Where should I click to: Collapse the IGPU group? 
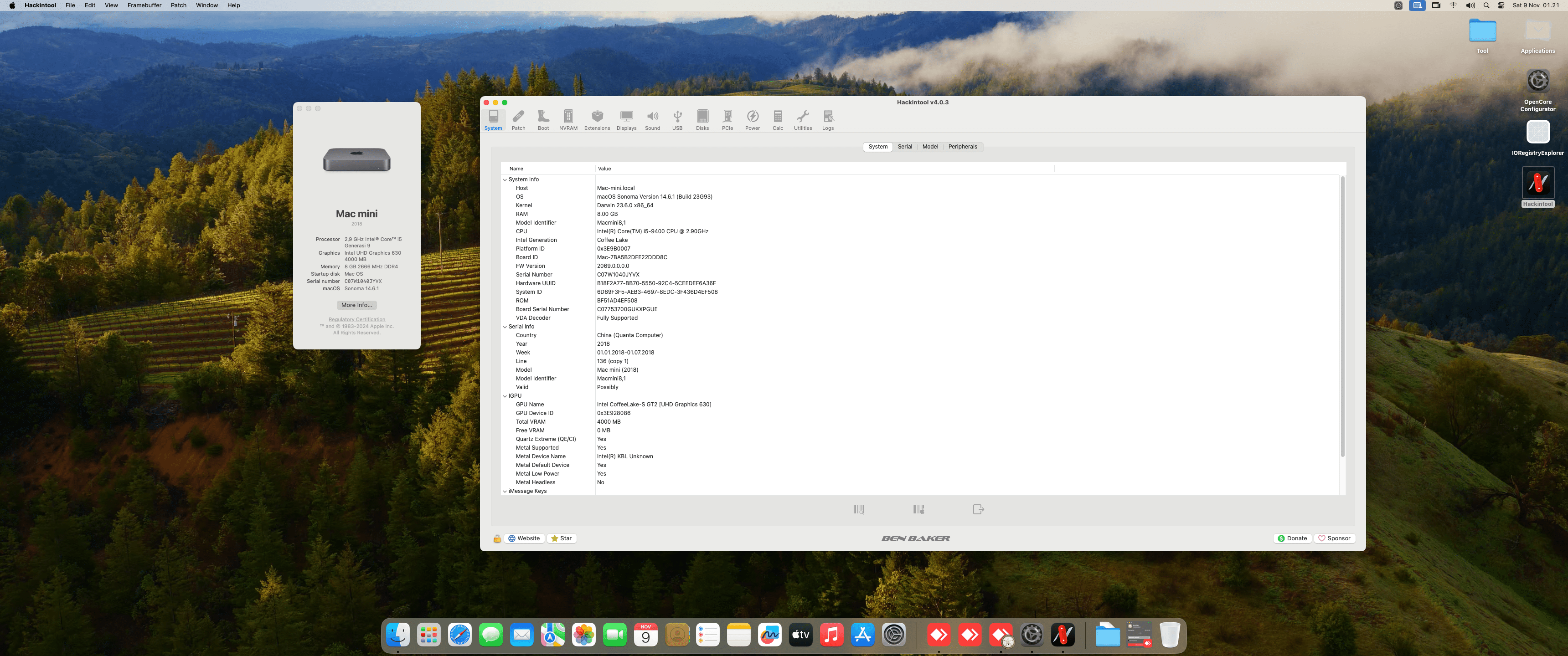[505, 396]
